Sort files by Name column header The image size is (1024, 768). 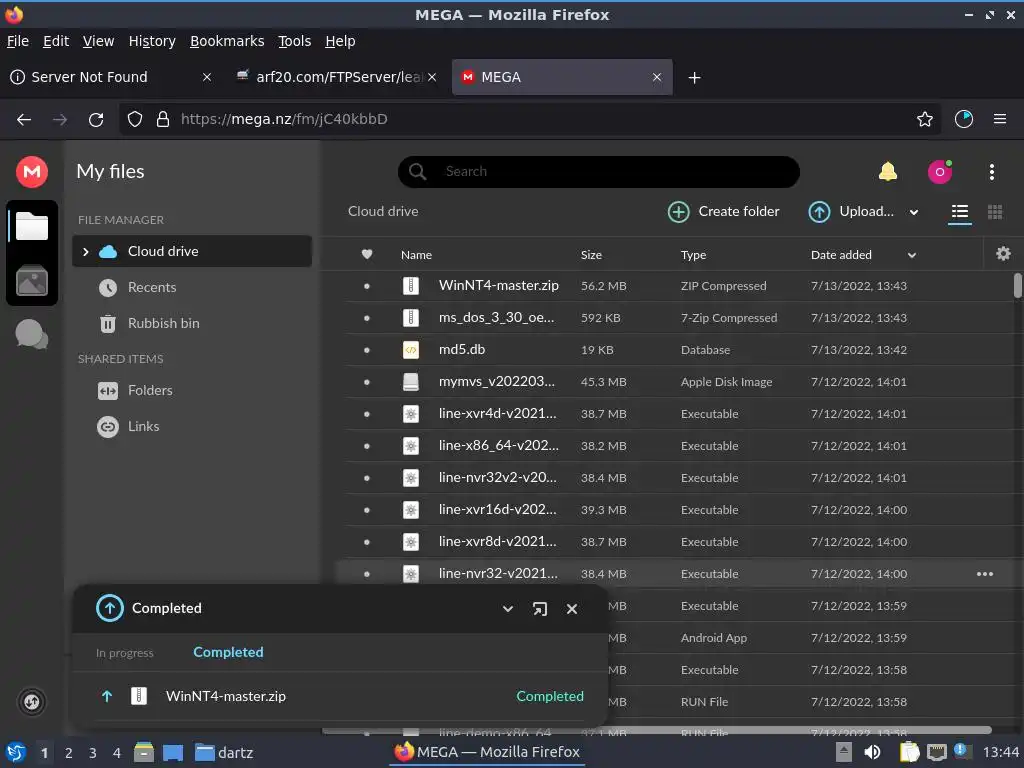(x=416, y=255)
